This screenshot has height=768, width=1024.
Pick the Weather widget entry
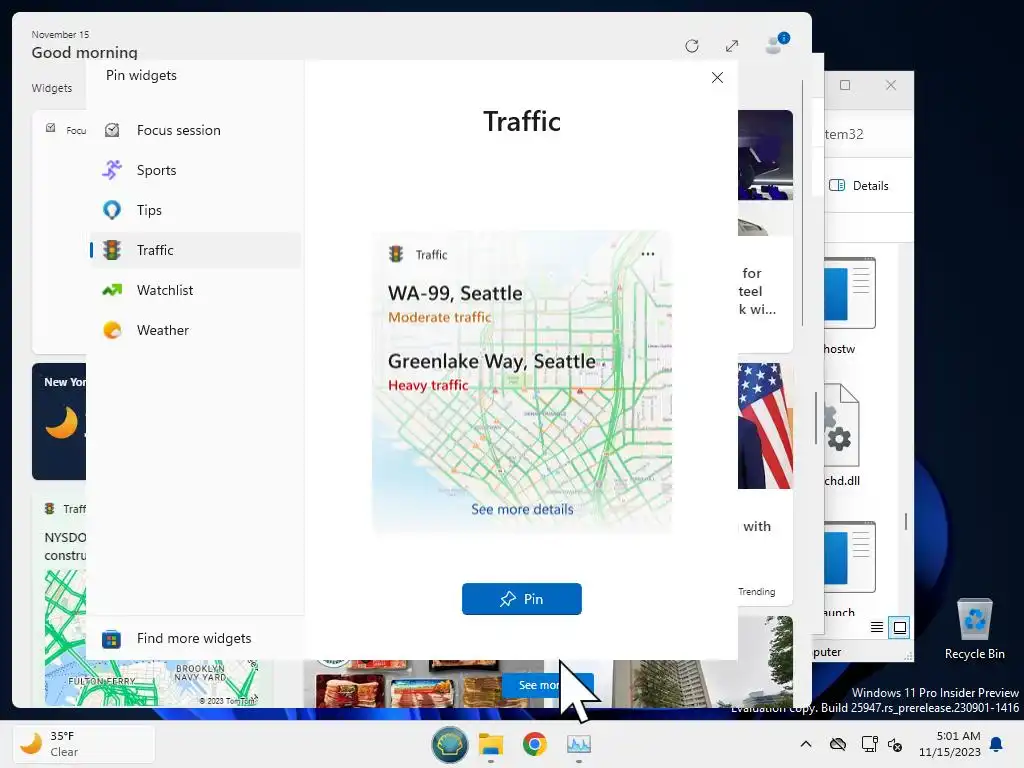click(x=195, y=330)
